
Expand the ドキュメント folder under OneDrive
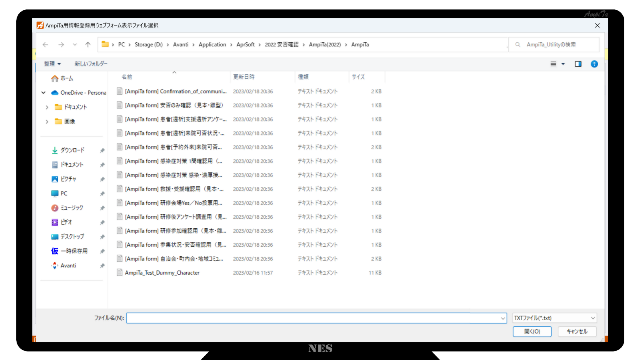point(47,107)
